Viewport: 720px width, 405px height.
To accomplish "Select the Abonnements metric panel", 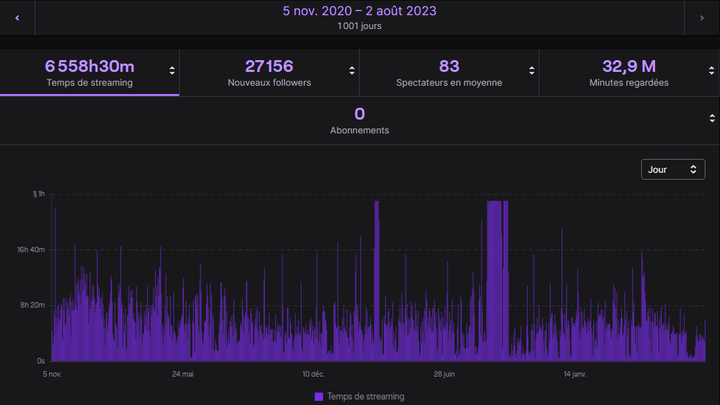I will click(359, 121).
